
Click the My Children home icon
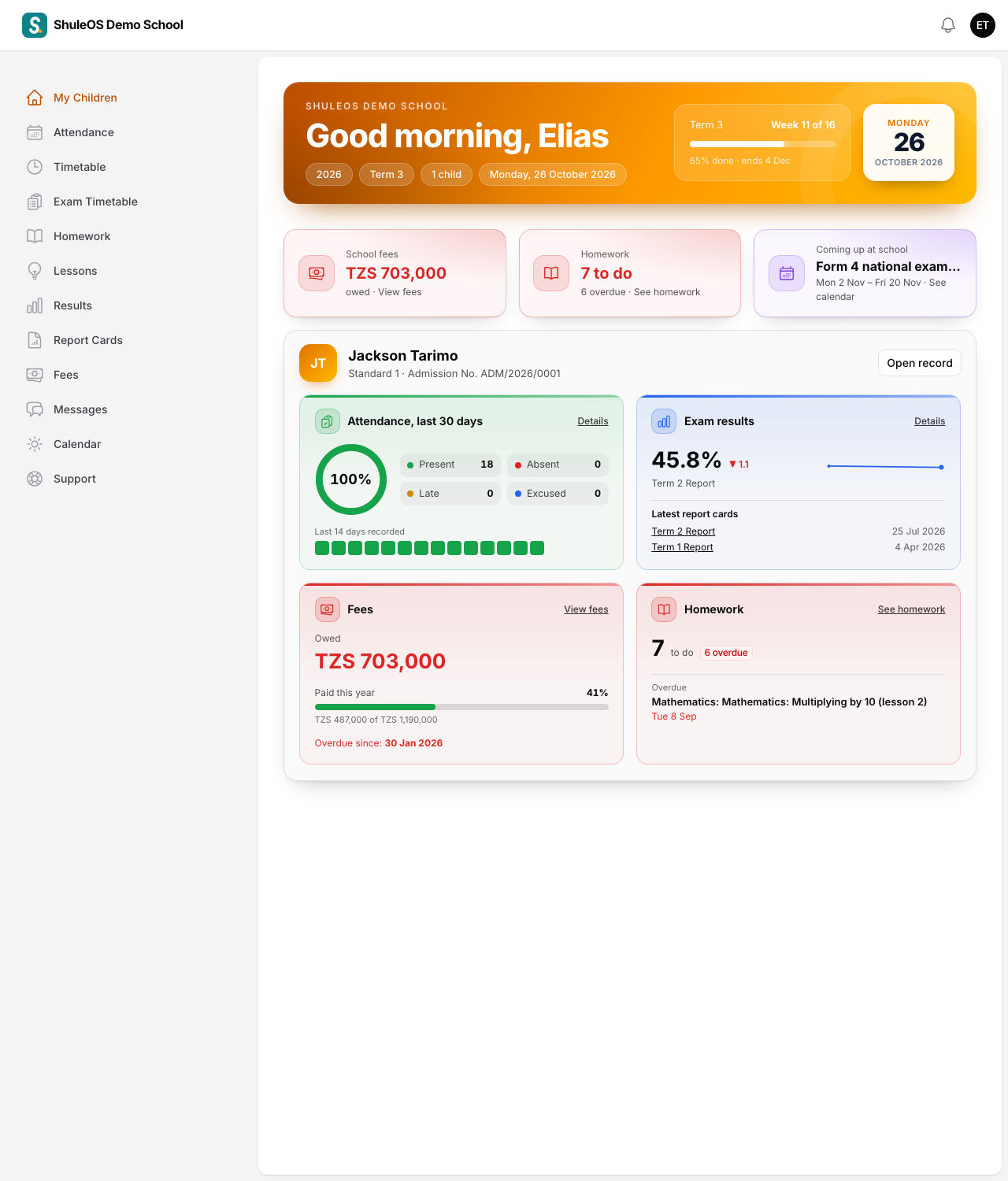coord(35,98)
